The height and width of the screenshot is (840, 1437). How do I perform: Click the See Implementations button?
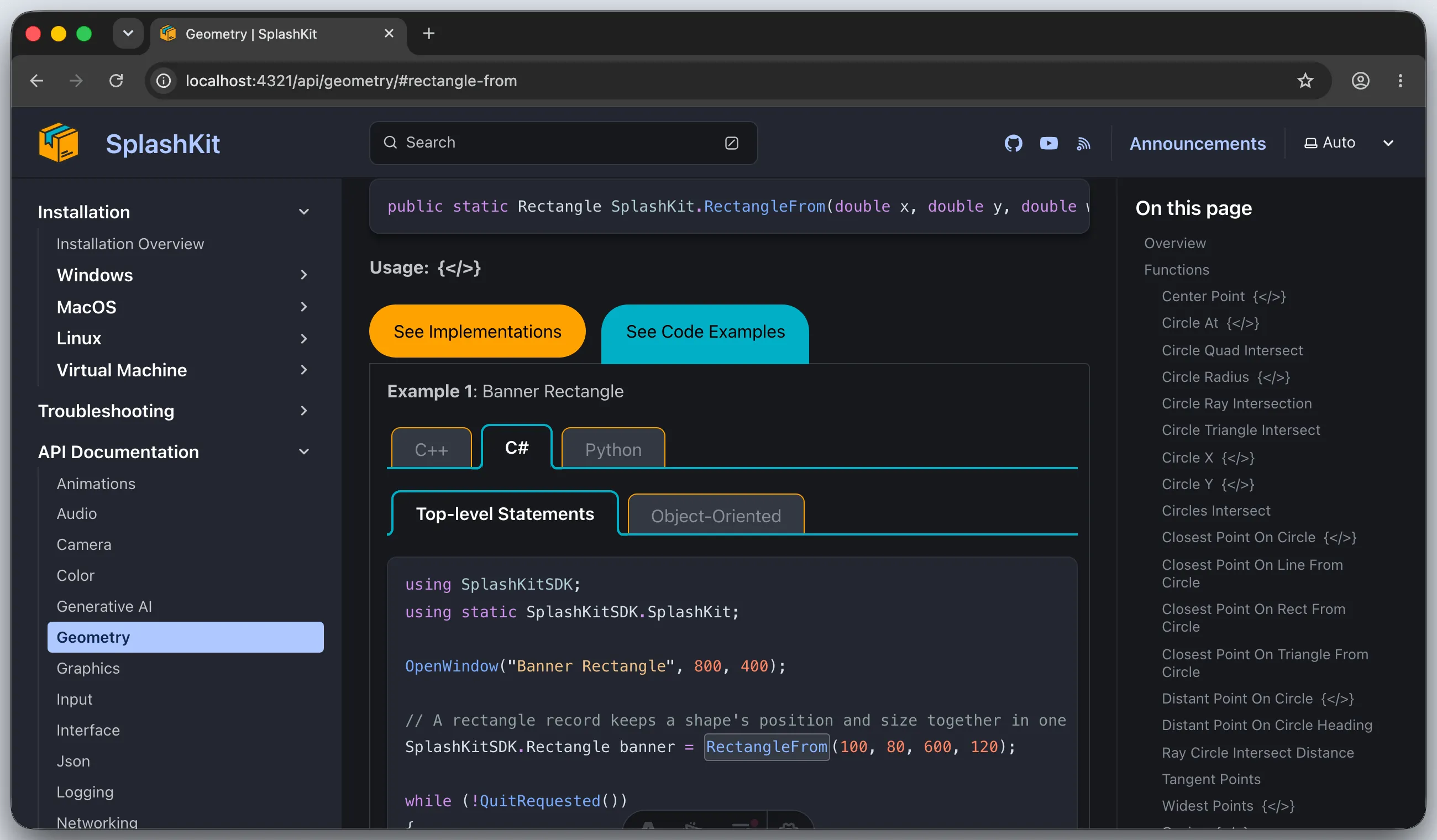[478, 332]
